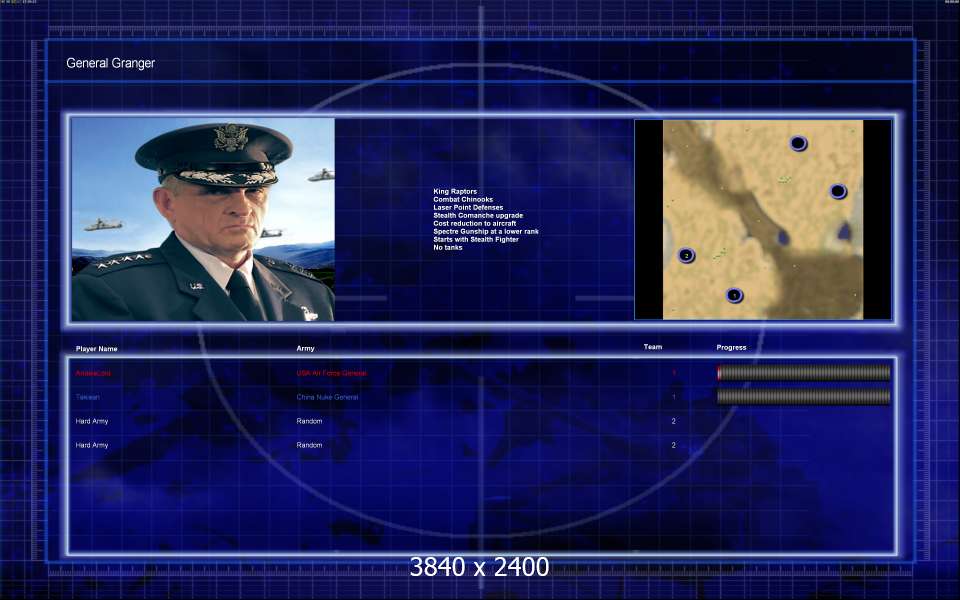
Task: Click the 'Combat Chinooks' trait line
Action: (x=463, y=200)
